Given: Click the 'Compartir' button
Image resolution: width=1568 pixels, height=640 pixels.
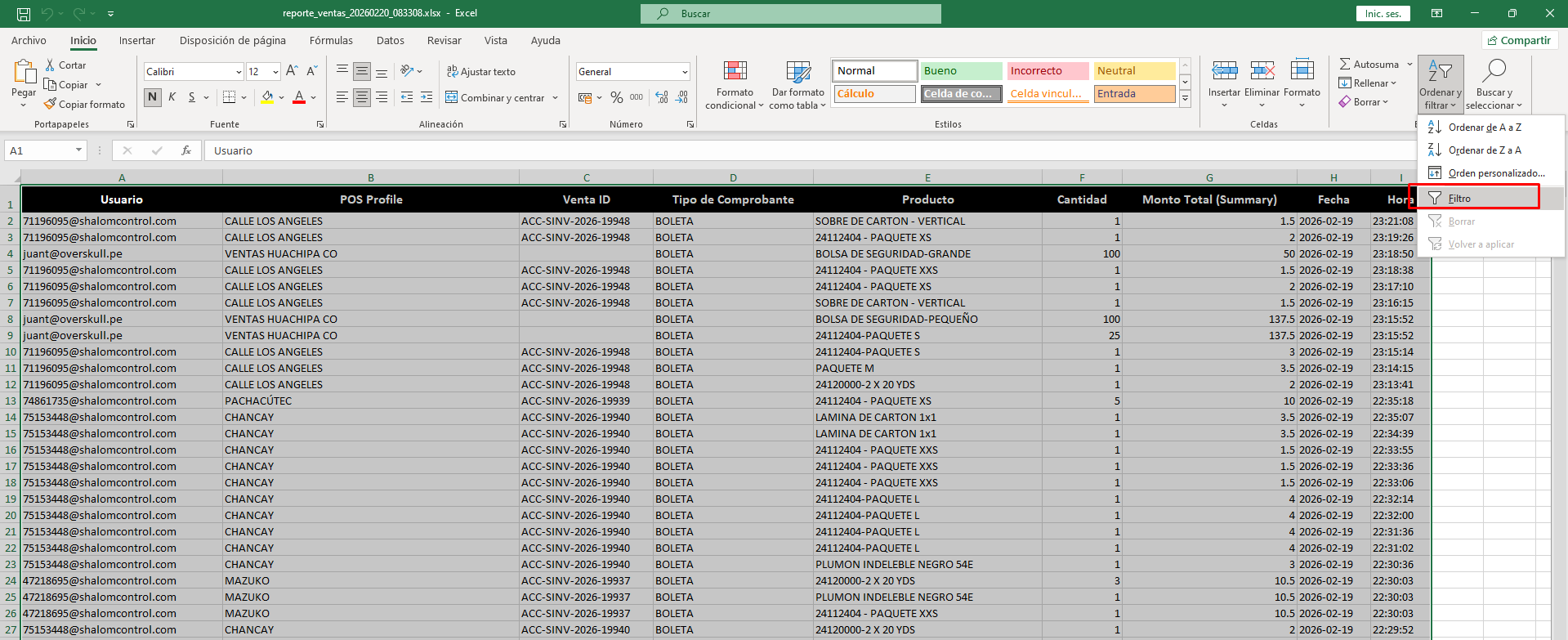Looking at the screenshot, I should pos(1519,41).
